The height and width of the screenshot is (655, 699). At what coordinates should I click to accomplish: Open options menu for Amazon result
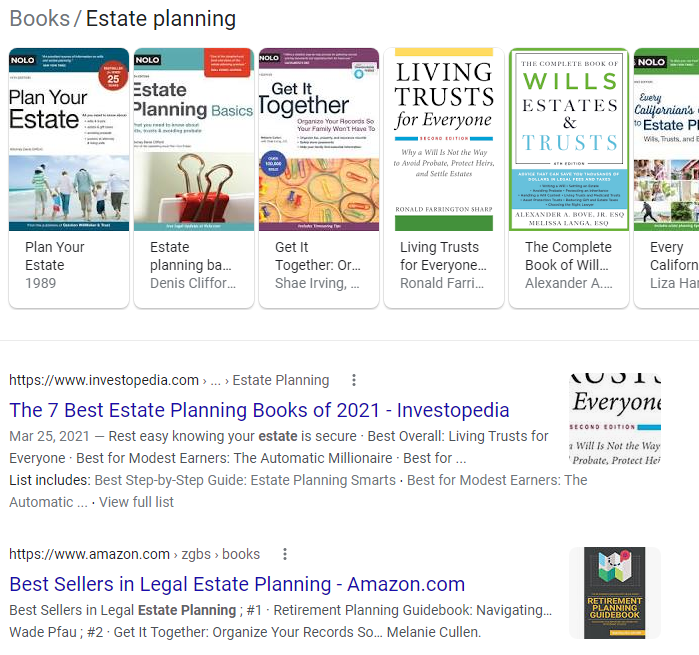coord(284,554)
